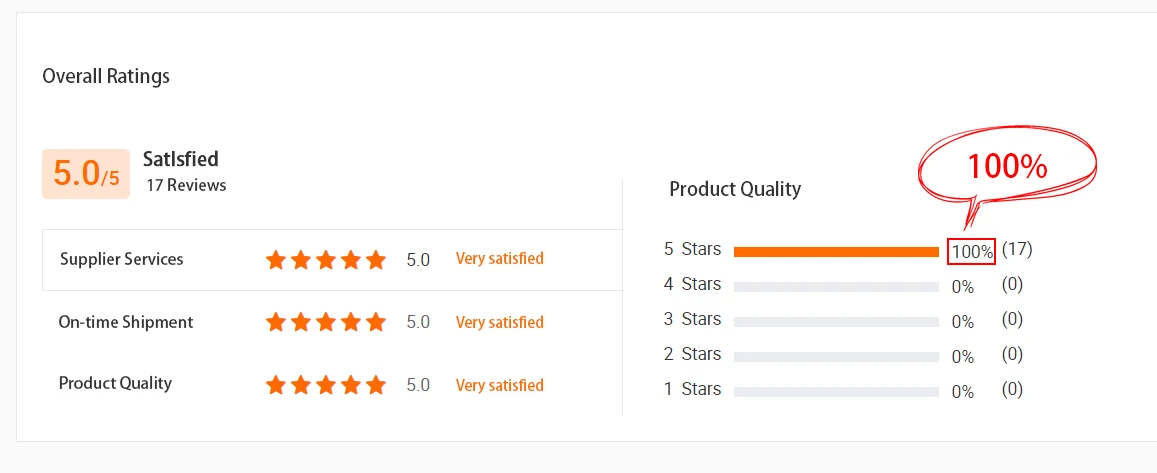Click the empty 4 Stars rating bar
The height and width of the screenshot is (473, 1157).
coord(836,287)
